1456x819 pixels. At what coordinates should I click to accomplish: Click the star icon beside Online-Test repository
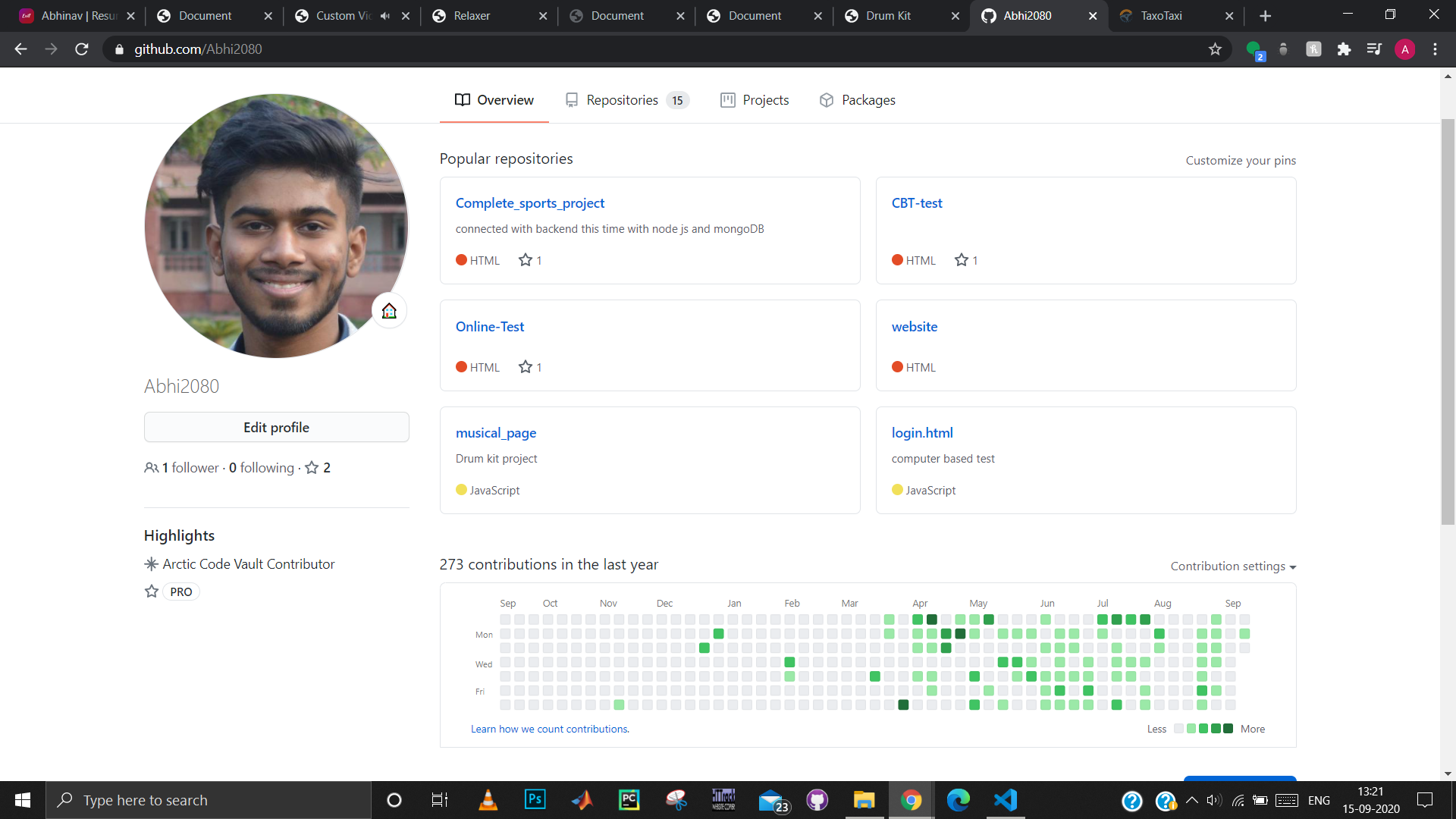coord(526,367)
